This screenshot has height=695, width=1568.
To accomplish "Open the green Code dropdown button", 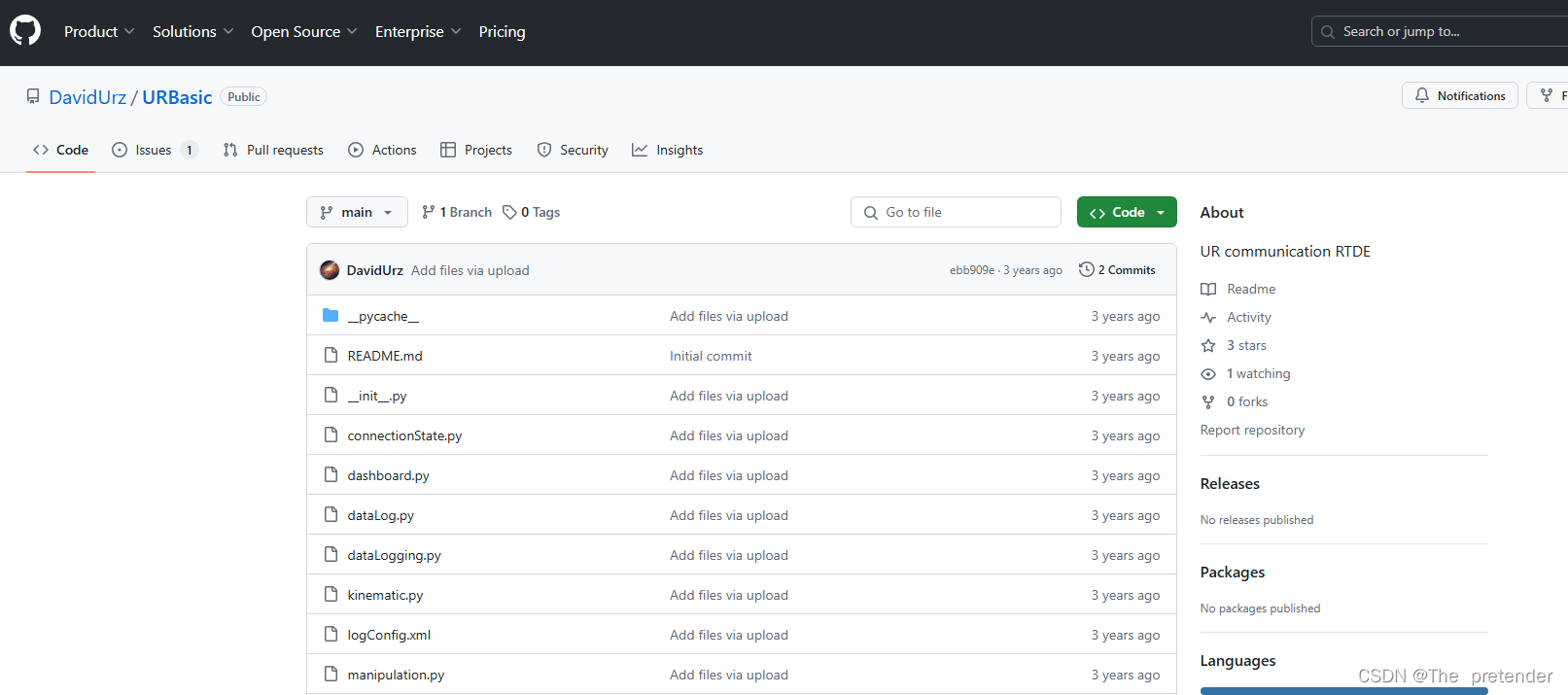I will (x=1127, y=212).
